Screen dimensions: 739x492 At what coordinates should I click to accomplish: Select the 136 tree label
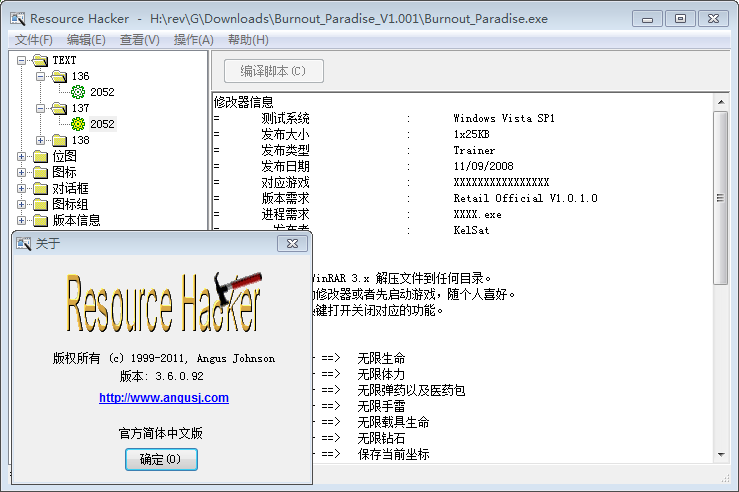[81, 76]
